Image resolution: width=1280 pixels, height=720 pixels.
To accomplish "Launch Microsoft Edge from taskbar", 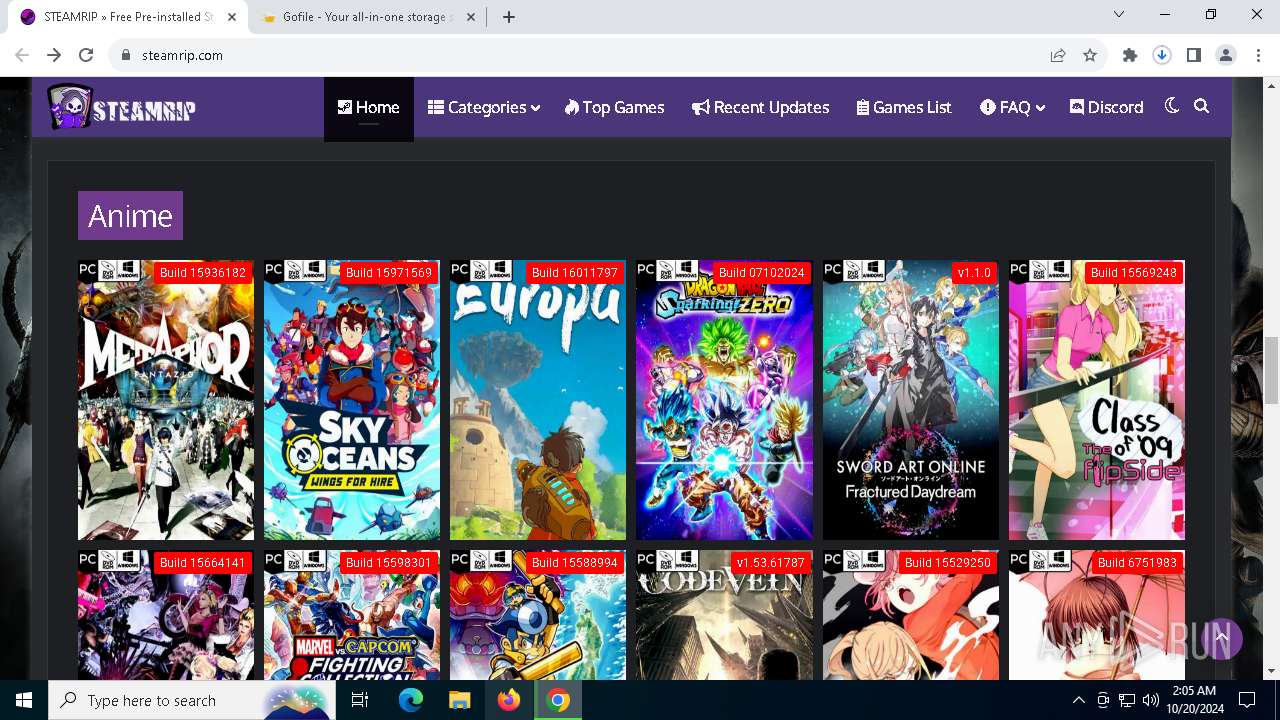I will tap(411, 700).
